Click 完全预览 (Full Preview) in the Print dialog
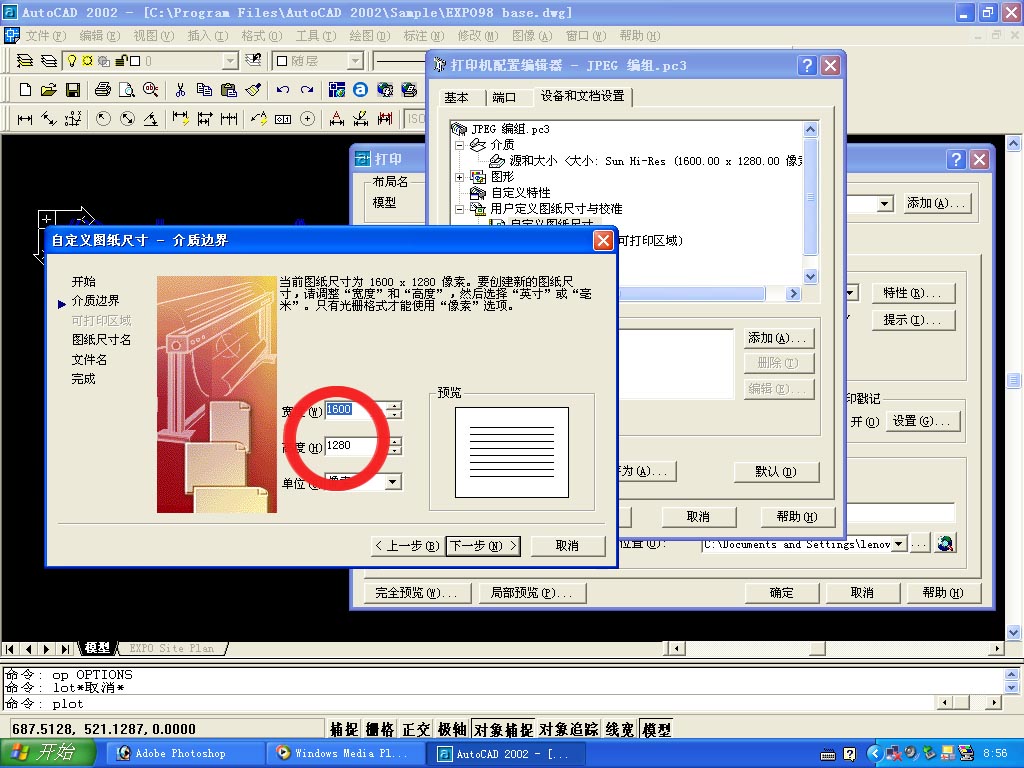 pos(416,593)
